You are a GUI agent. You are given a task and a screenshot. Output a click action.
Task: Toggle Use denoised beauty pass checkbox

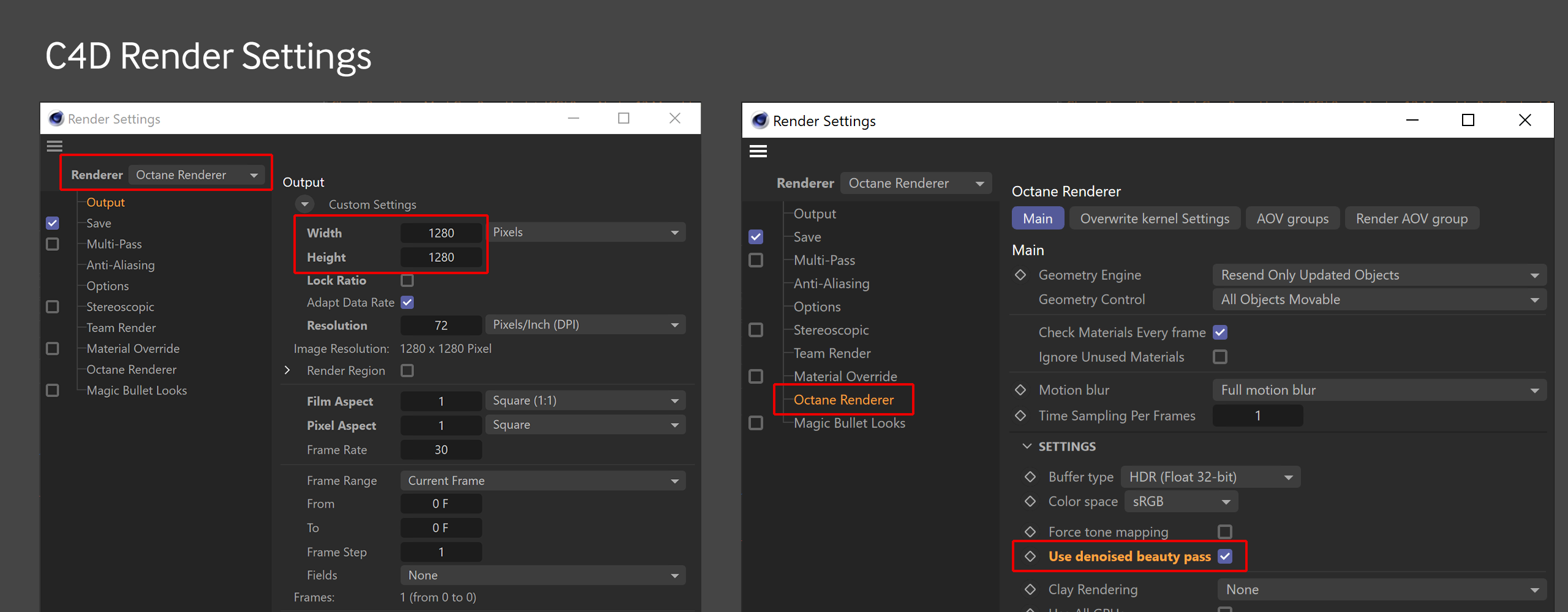pyautogui.click(x=1225, y=556)
